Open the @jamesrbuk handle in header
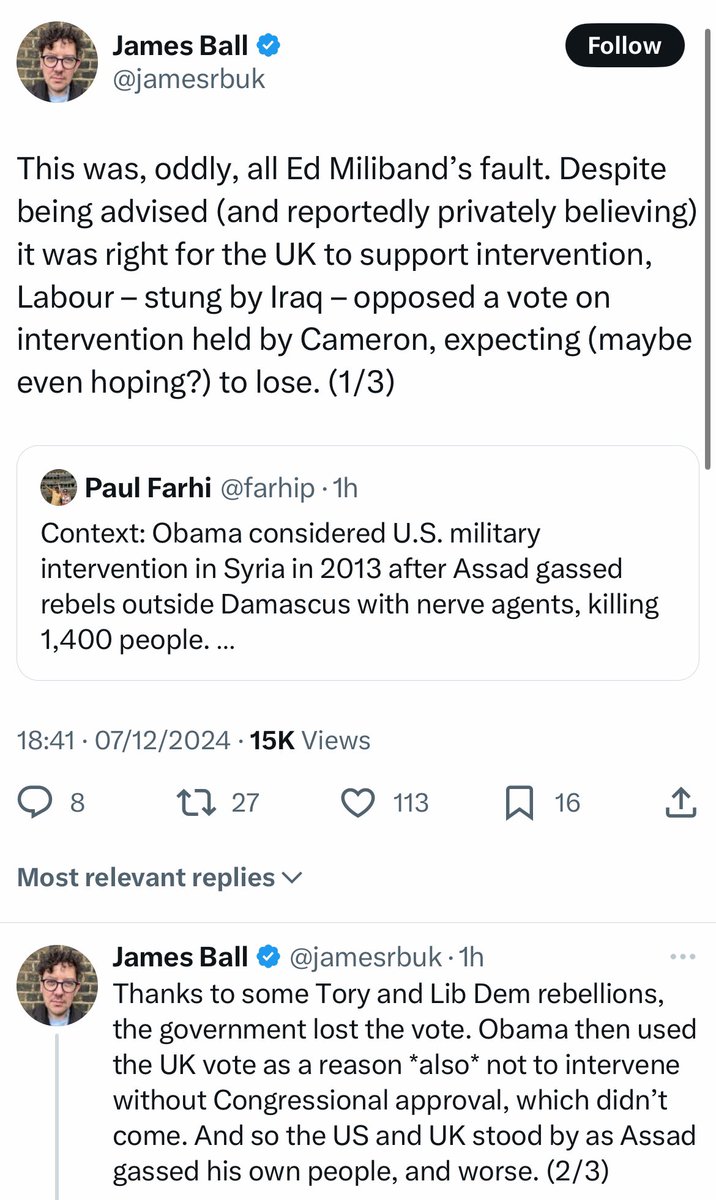Screen dimensions: 716x1200 [189, 79]
